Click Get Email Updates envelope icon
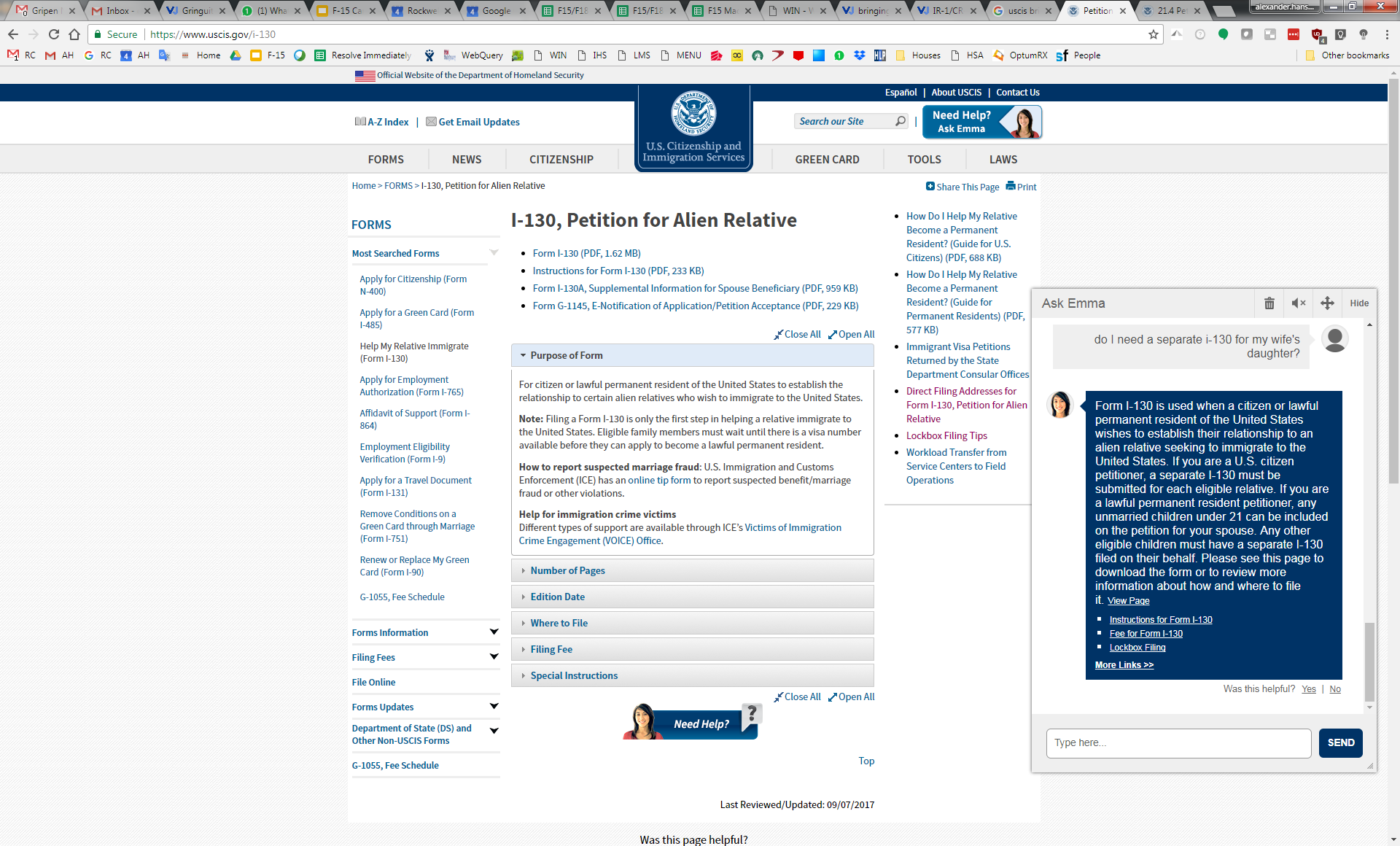Viewport: 1400px width, 846px height. pyautogui.click(x=431, y=122)
